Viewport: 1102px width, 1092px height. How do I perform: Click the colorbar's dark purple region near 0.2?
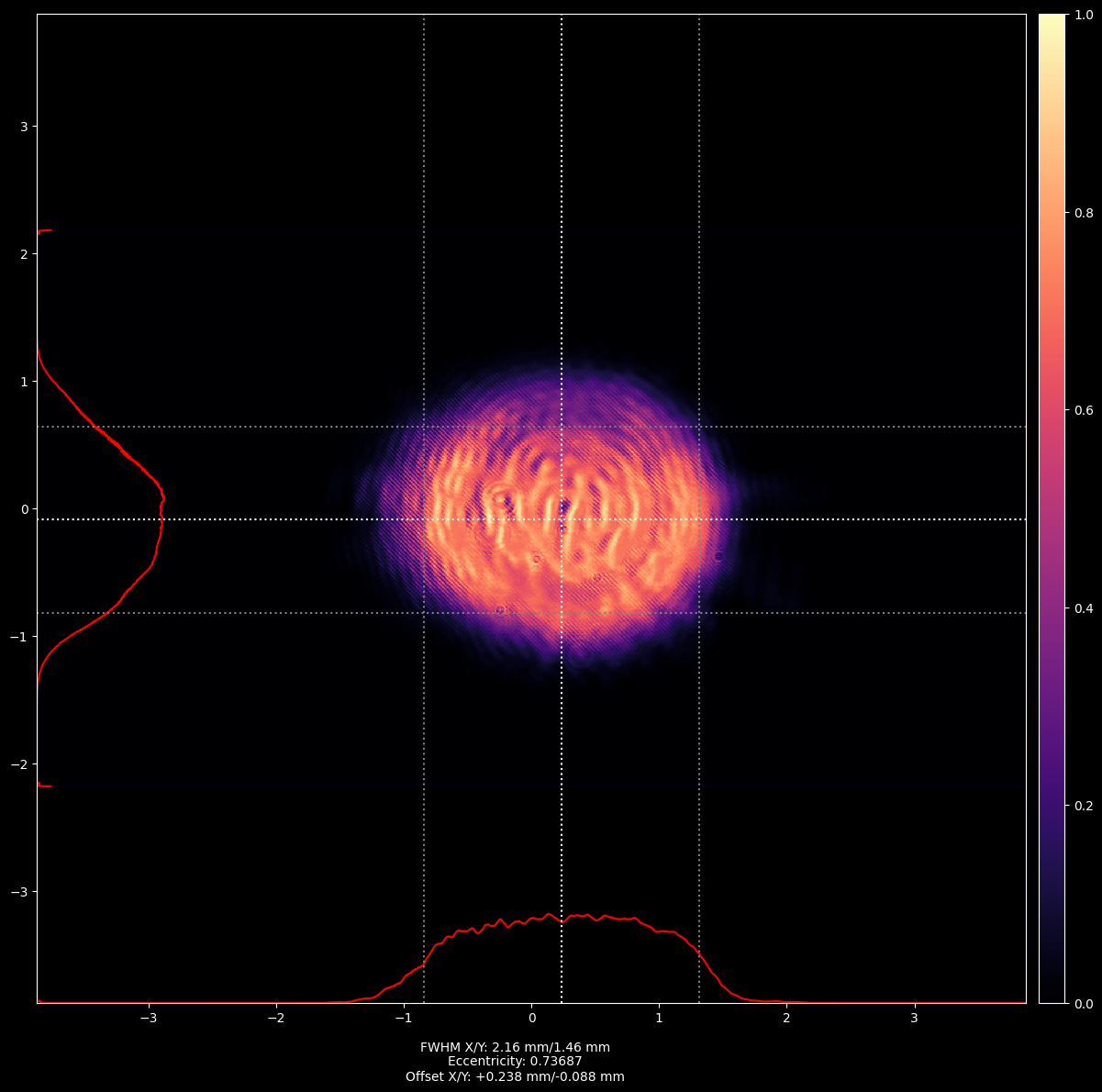pyautogui.click(x=1052, y=805)
